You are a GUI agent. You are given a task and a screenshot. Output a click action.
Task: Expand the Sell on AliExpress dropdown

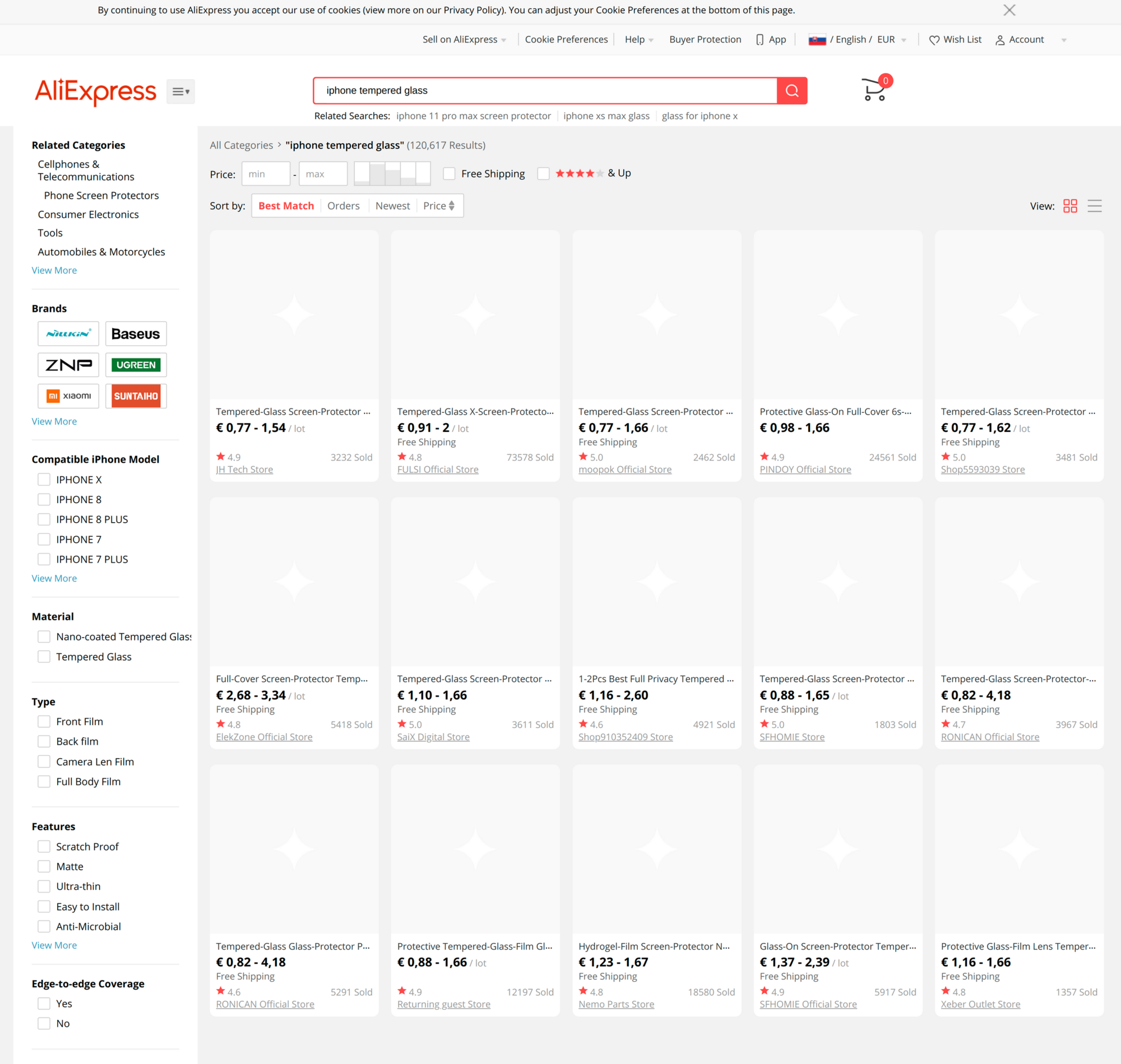coord(464,40)
